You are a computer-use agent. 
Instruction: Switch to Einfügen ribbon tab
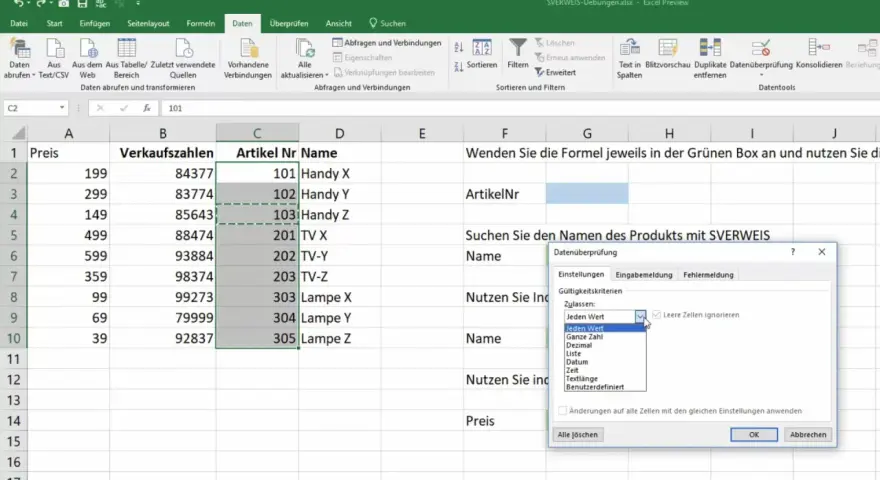coord(94,23)
